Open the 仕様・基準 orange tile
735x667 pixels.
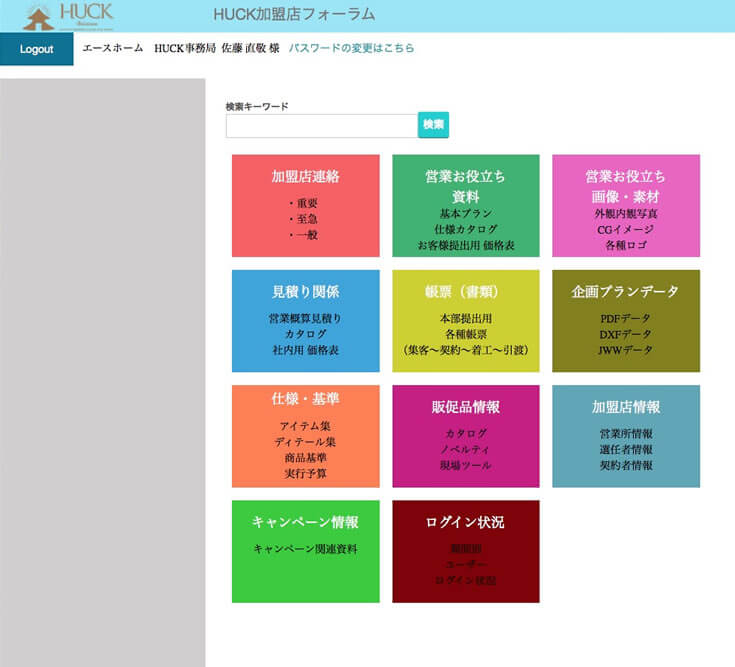[306, 436]
